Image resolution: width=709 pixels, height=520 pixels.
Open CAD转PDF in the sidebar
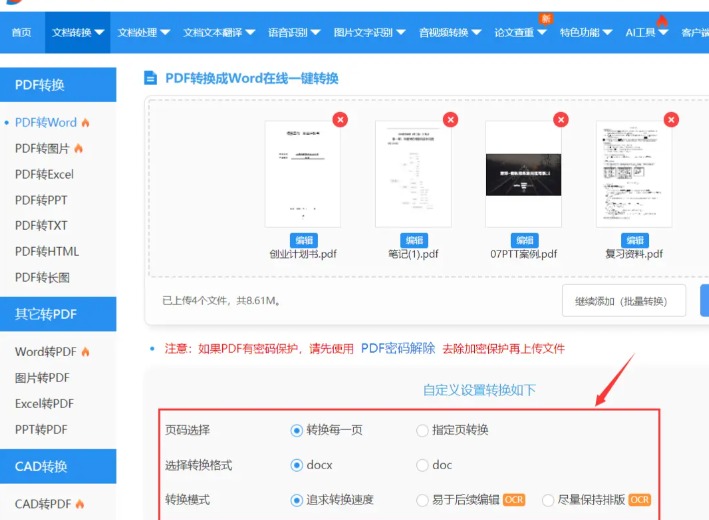coord(43,504)
